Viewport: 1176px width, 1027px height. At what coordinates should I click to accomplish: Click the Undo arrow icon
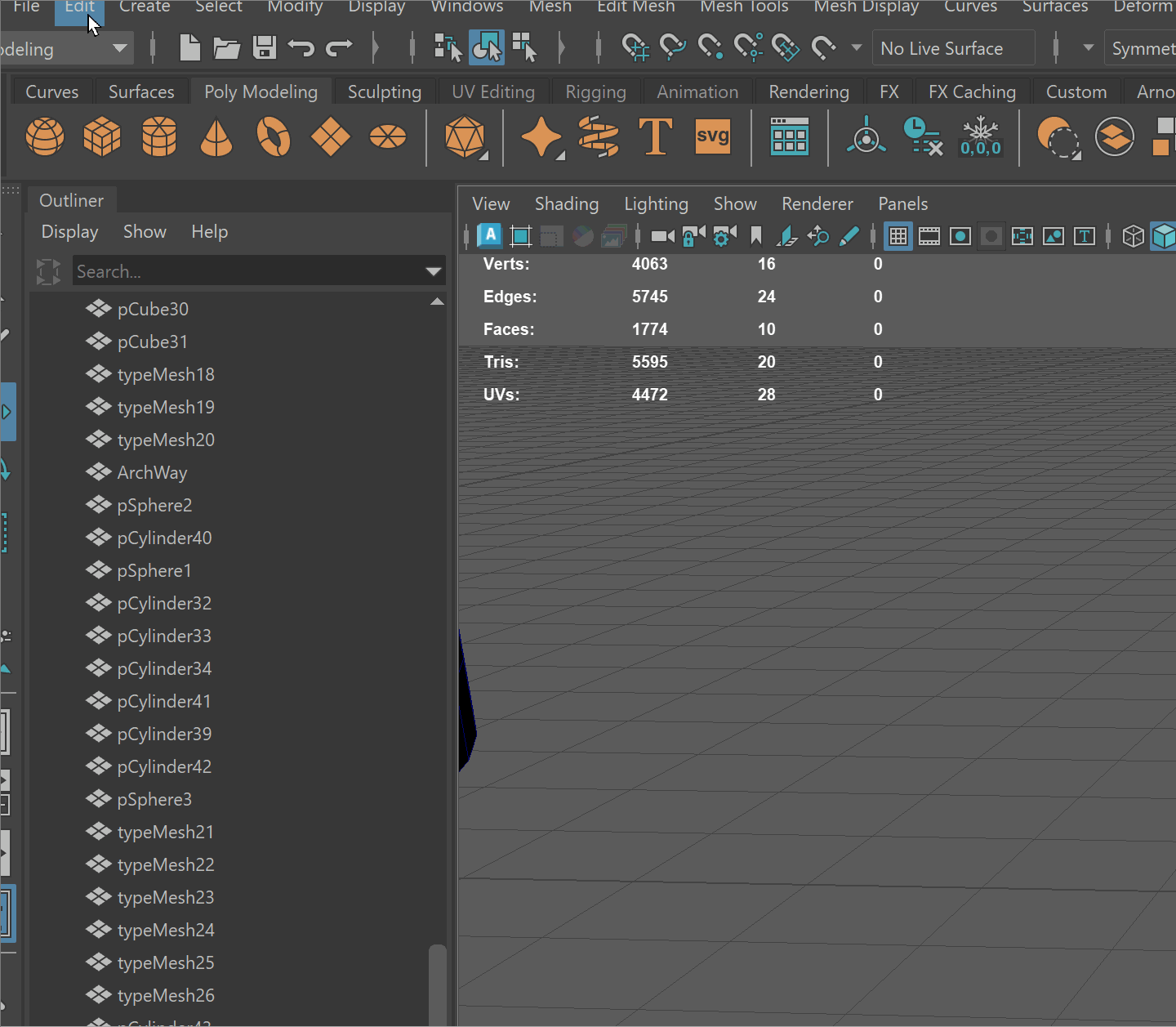pyautogui.click(x=301, y=48)
